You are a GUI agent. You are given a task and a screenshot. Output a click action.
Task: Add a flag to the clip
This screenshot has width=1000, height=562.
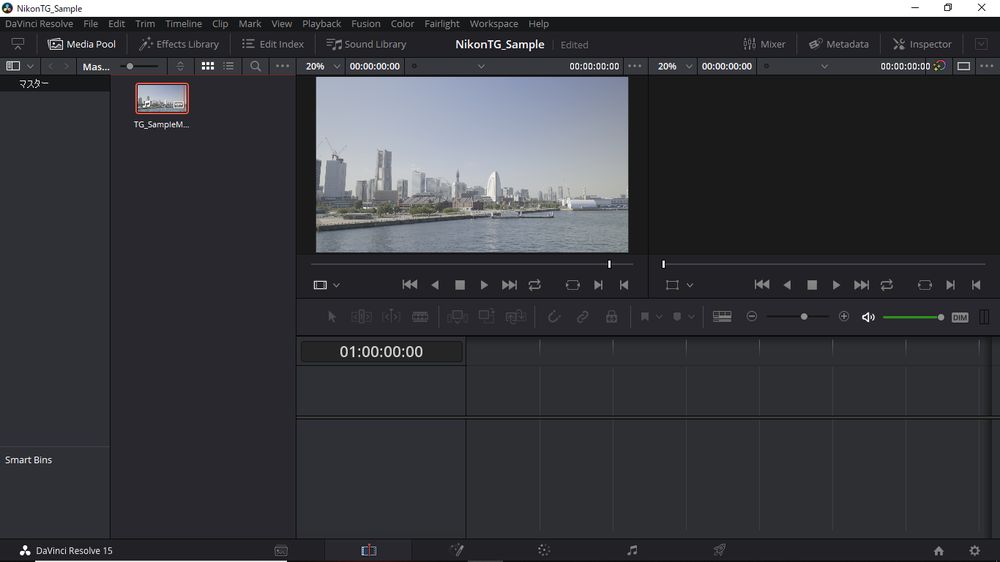pos(645,316)
